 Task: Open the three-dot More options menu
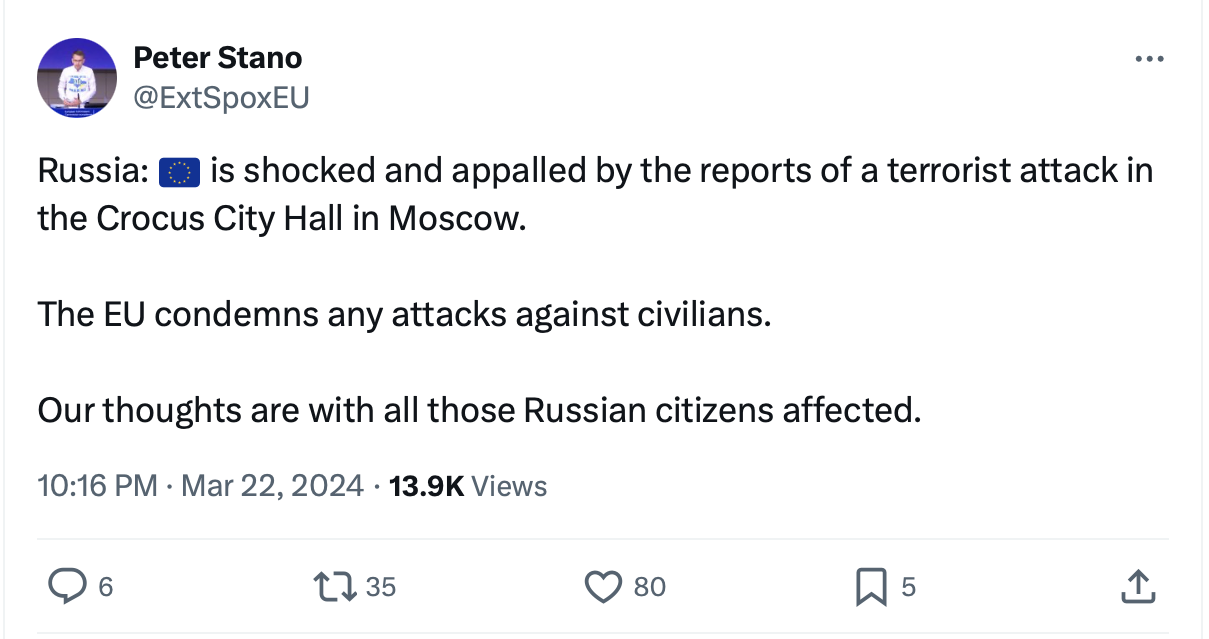click(1149, 60)
